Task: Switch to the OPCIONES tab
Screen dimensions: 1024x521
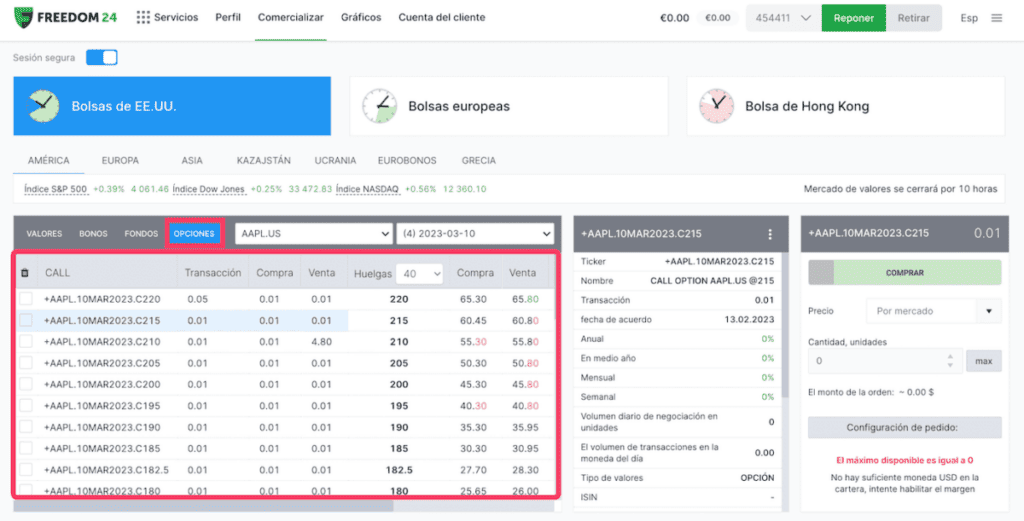Action: 194,234
